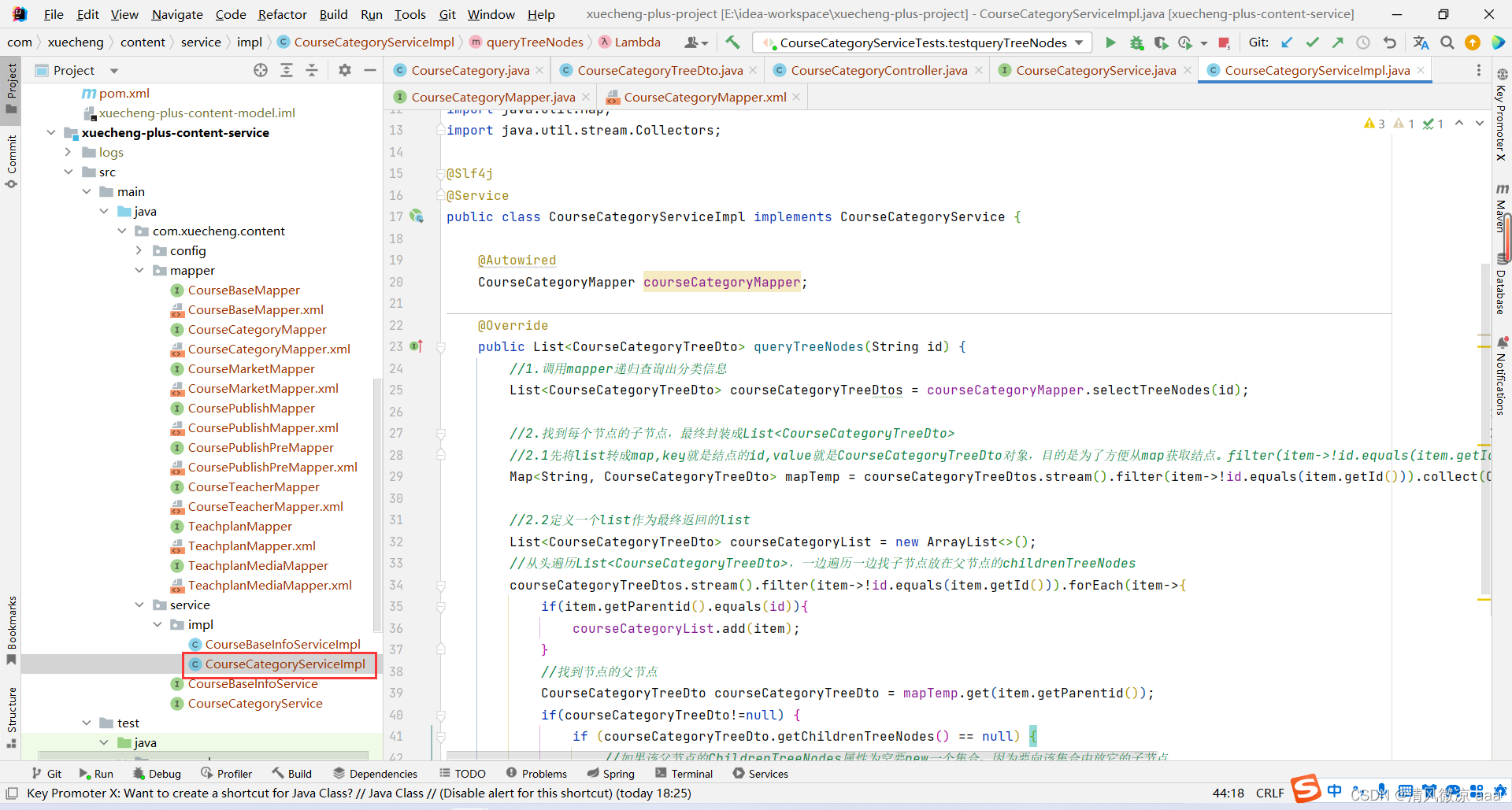Collapse the test folder
This screenshot has width=1512, height=810.
(87, 723)
